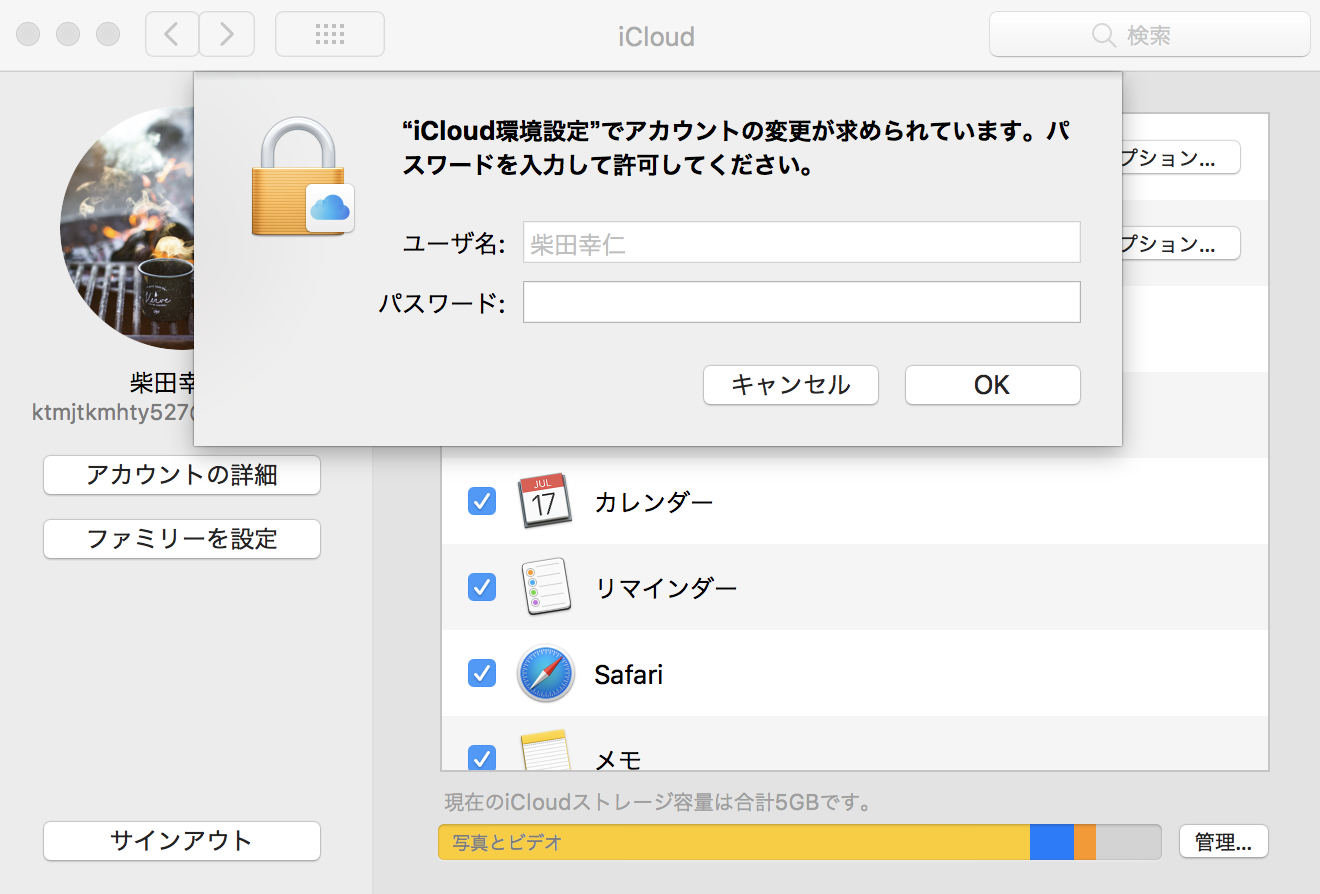The width and height of the screenshot is (1320, 894).
Task: Click the サインアウト button
Action: [182, 841]
